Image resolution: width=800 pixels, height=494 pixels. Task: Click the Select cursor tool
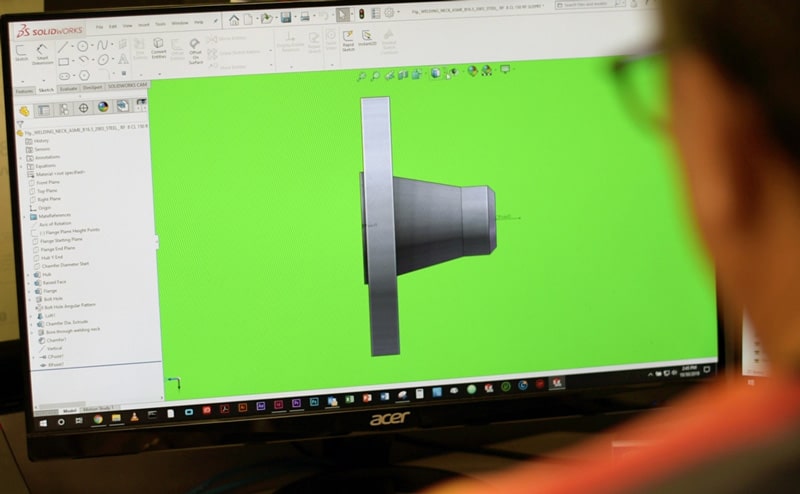coord(342,15)
